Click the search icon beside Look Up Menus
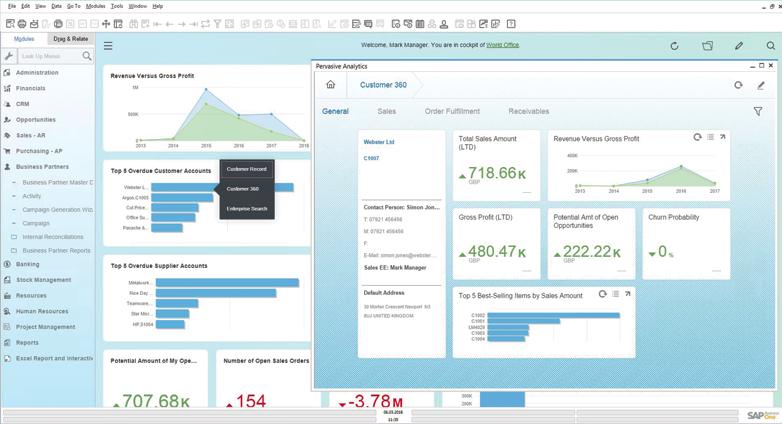The height and width of the screenshot is (424, 782). pos(87,56)
